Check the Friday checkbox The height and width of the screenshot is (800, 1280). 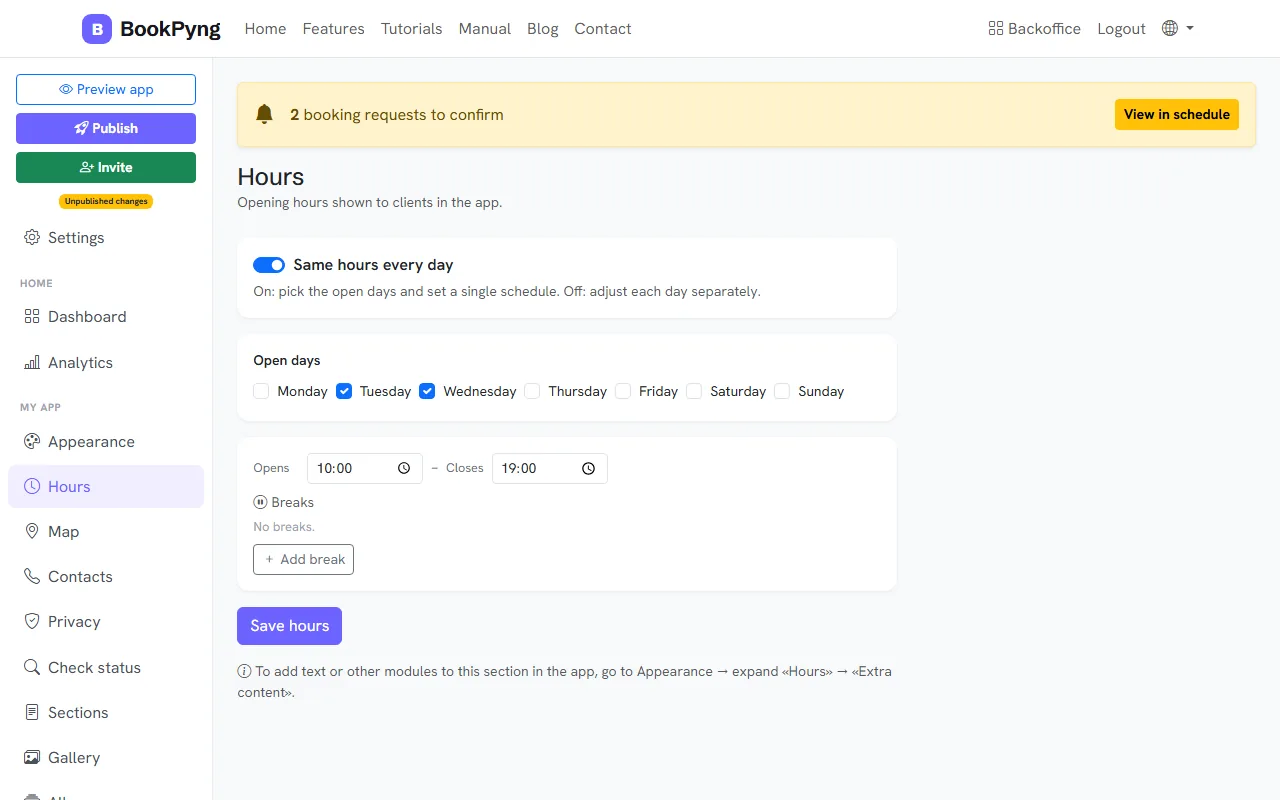[623, 391]
